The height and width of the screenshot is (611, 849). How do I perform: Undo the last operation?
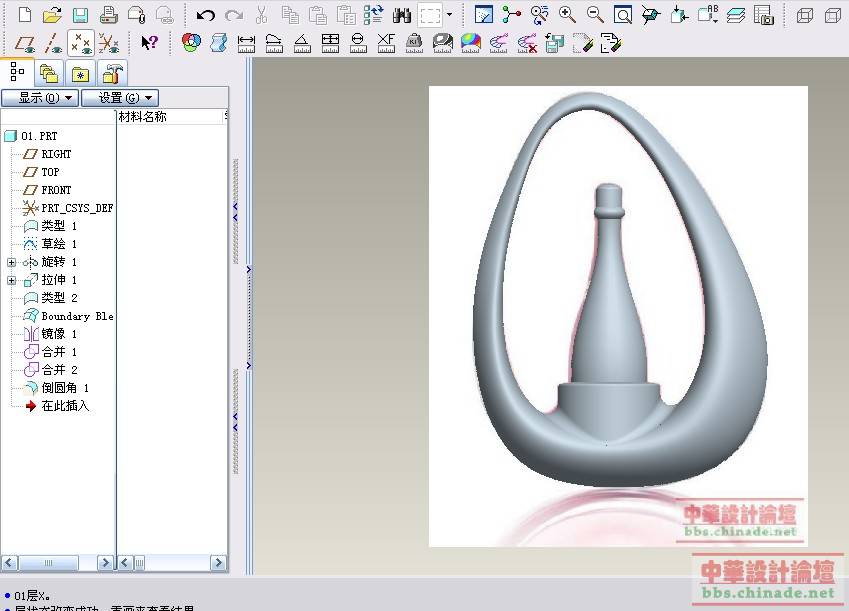coord(205,15)
